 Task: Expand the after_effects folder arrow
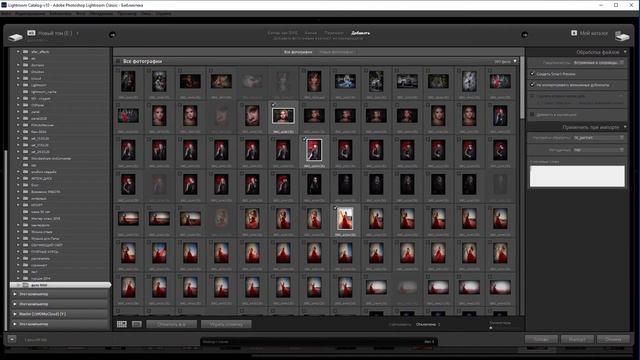click(18, 52)
